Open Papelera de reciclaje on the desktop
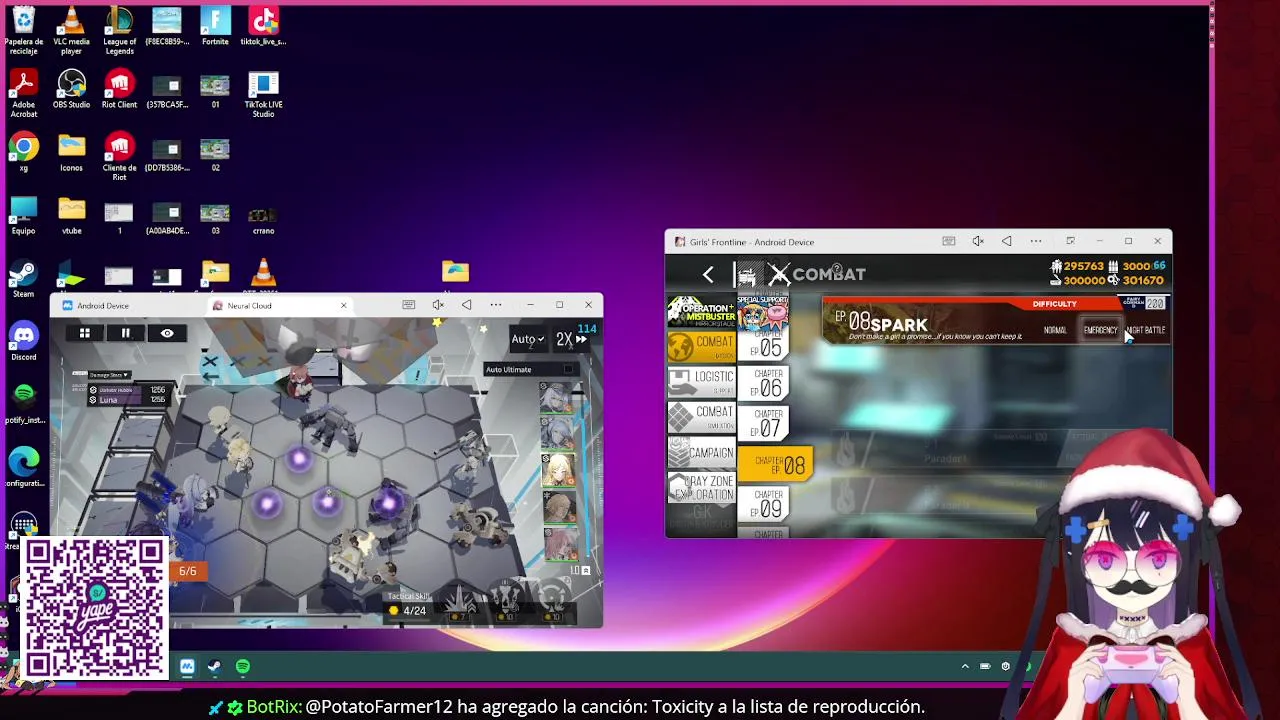 23,30
